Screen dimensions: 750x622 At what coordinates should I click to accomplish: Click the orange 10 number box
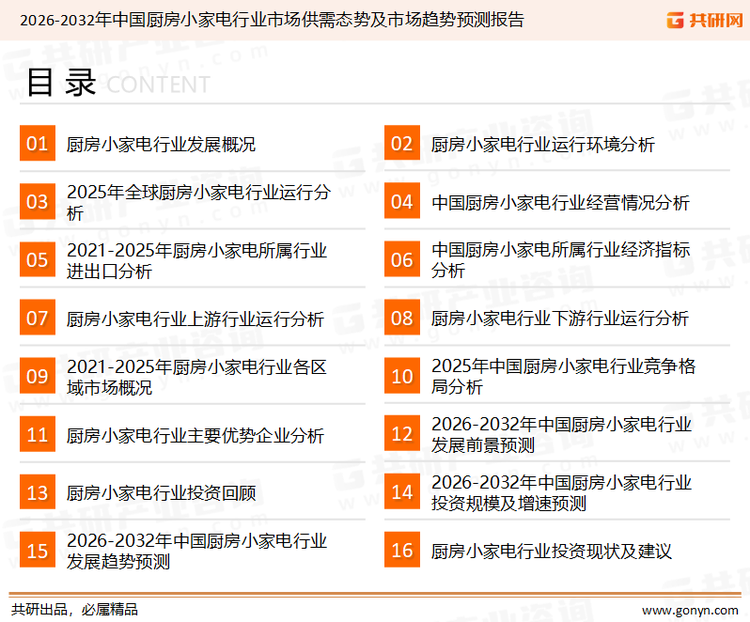[402, 376]
